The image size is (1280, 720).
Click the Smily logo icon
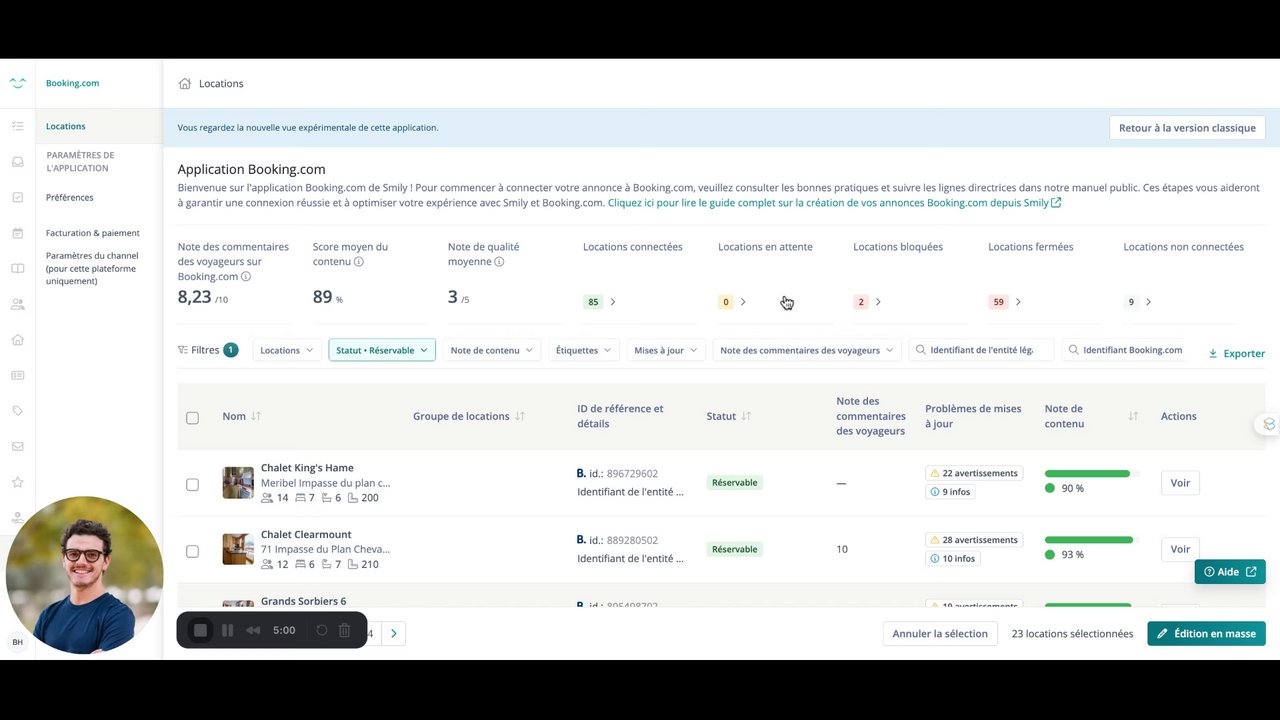(x=17, y=83)
